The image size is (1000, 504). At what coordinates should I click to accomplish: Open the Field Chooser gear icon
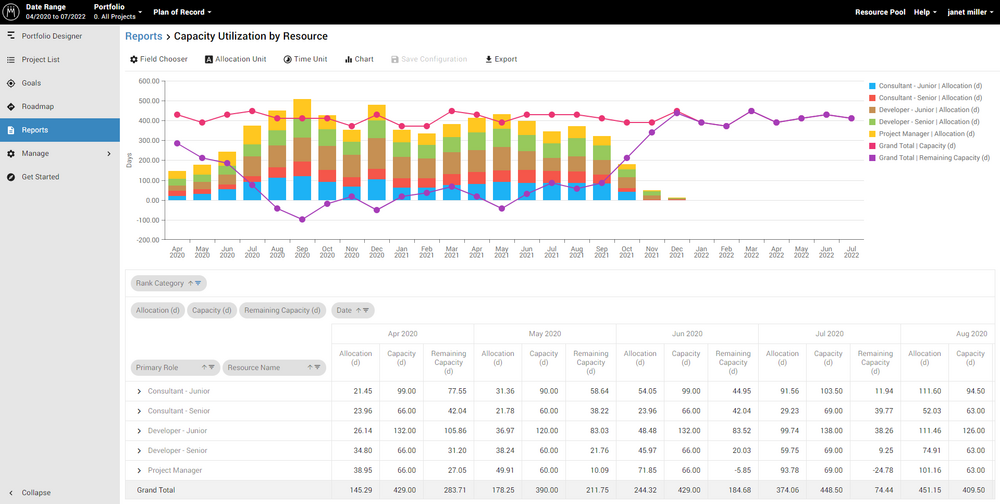tap(134, 60)
